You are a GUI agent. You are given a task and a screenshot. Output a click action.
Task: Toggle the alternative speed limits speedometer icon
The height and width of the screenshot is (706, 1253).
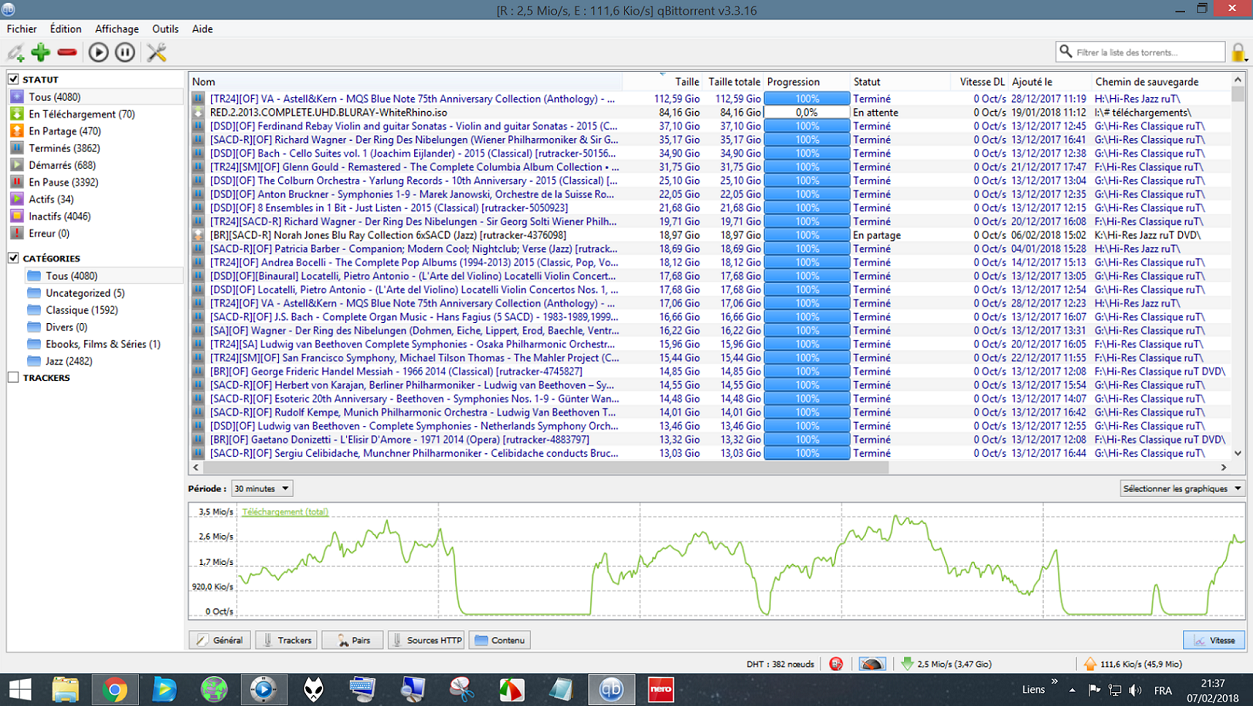pos(872,663)
